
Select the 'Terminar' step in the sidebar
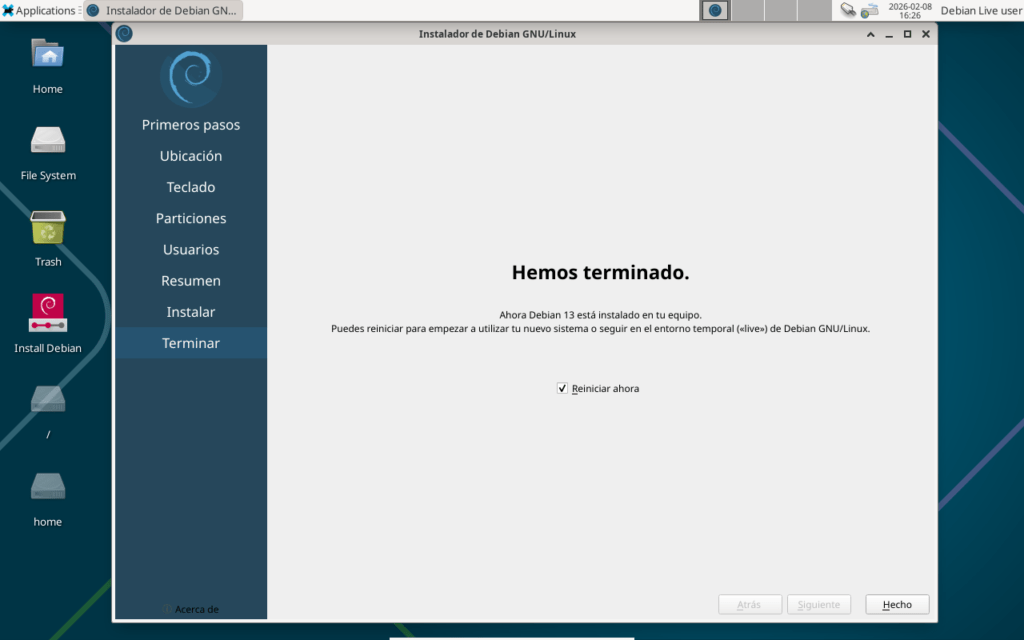(x=191, y=343)
